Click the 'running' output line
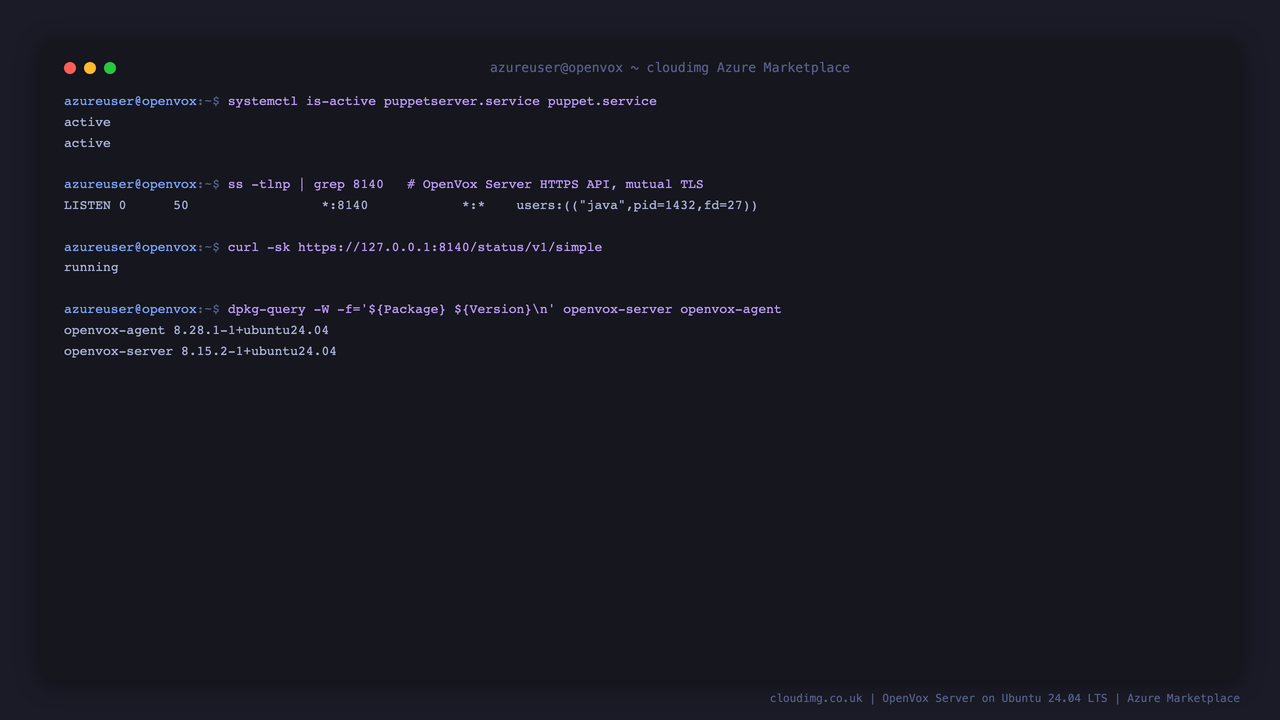The width and height of the screenshot is (1280, 720). click(91, 267)
